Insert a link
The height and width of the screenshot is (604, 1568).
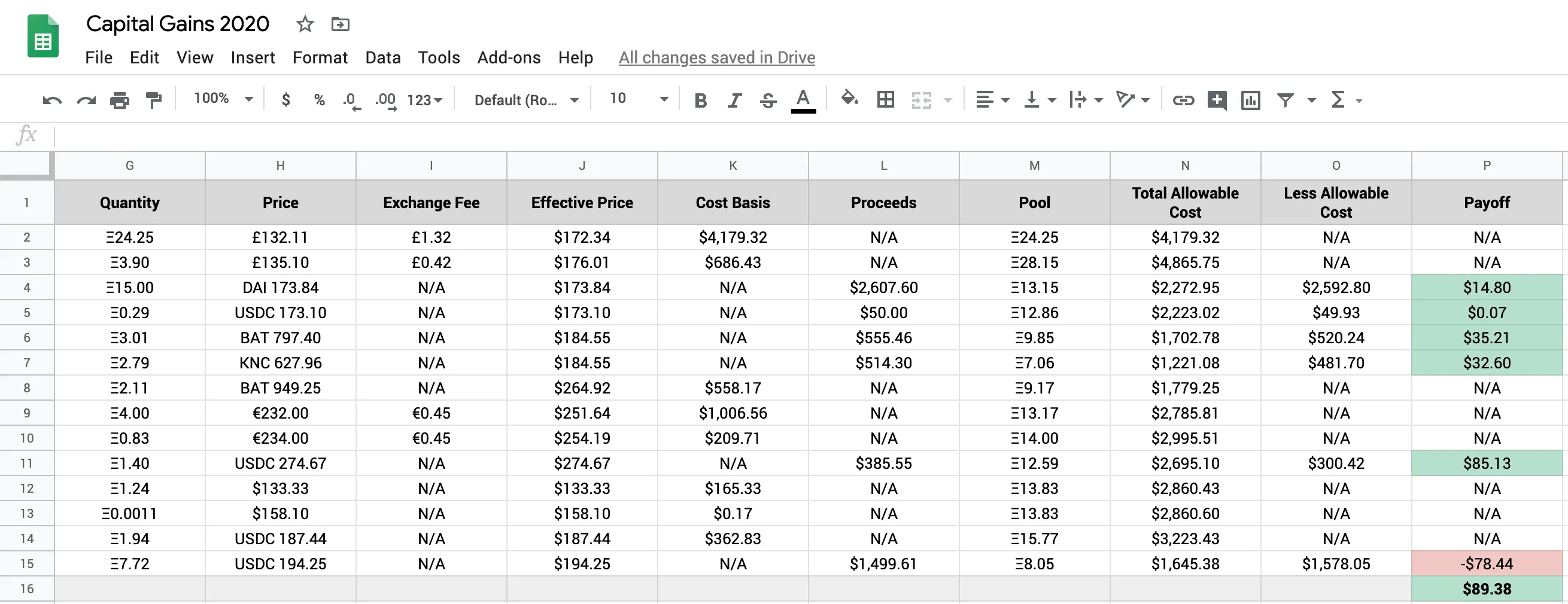(1183, 100)
